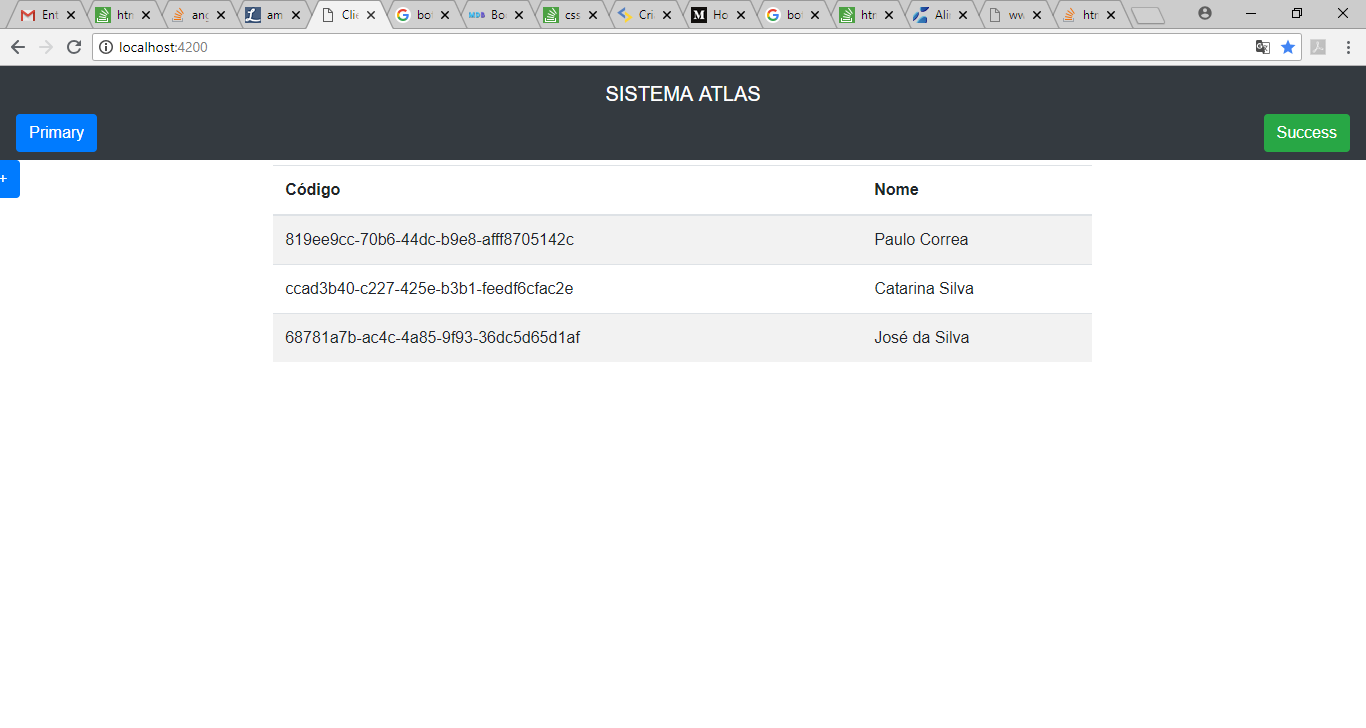Close the active 'Clie' tab
The height and width of the screenshot is (728, 1366).
tap(371, 15)
